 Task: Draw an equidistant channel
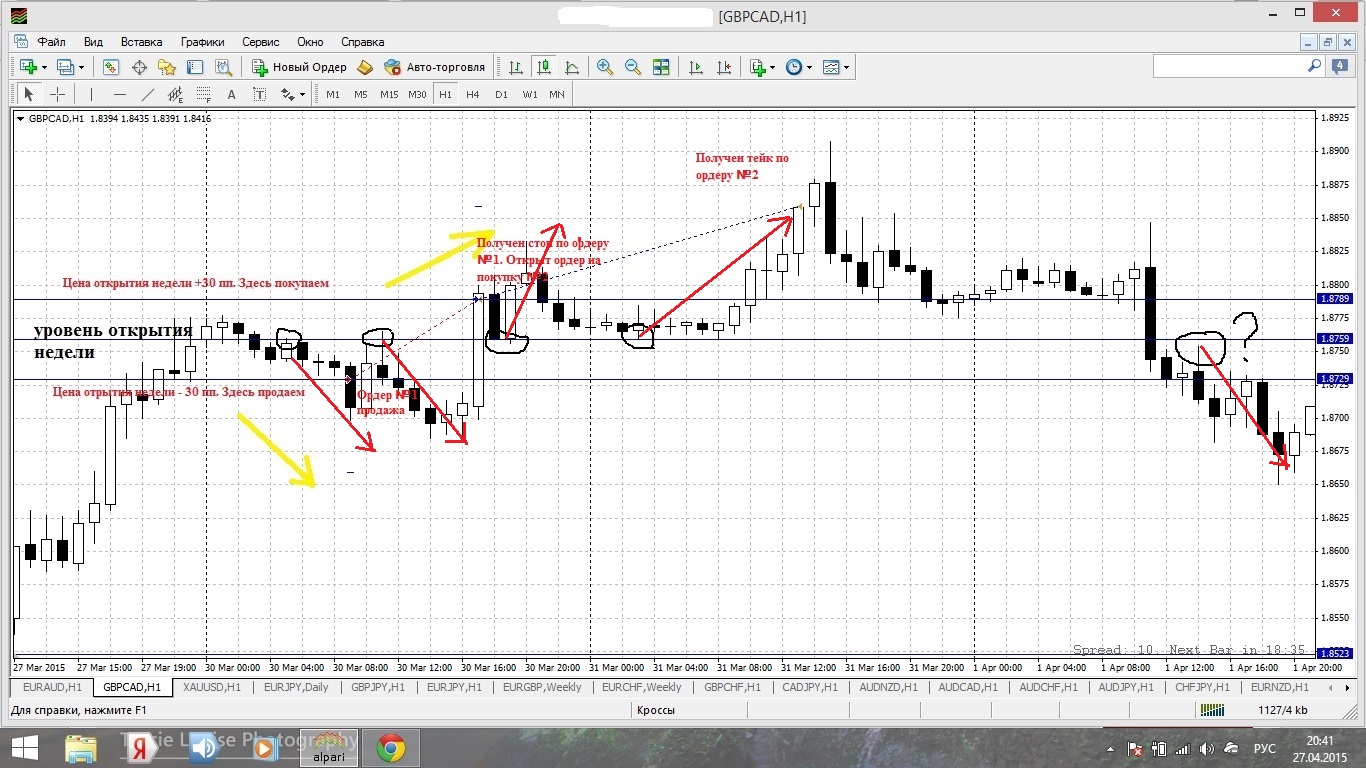click(175, 94)
